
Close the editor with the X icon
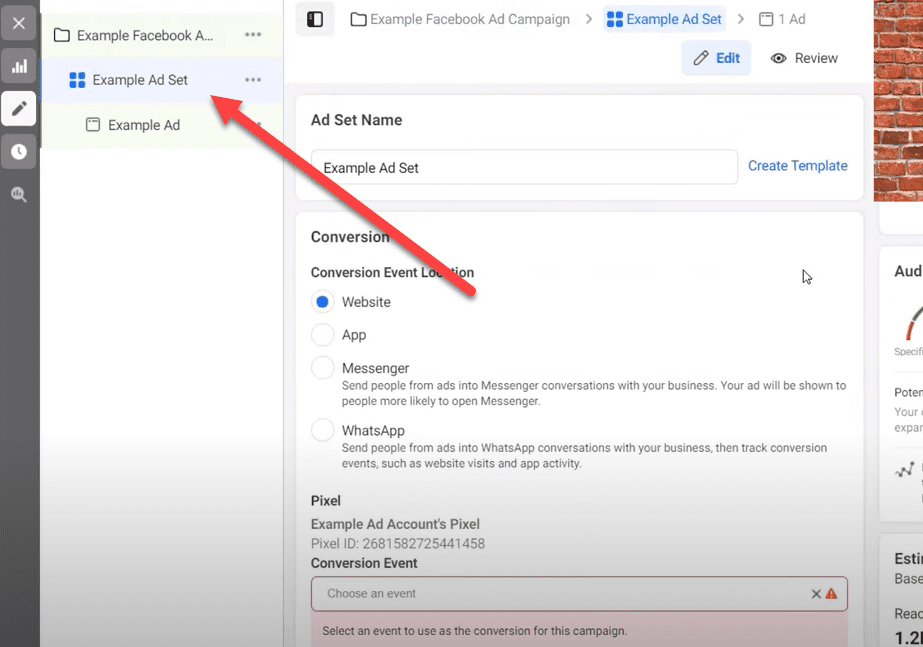coord(19,24)
